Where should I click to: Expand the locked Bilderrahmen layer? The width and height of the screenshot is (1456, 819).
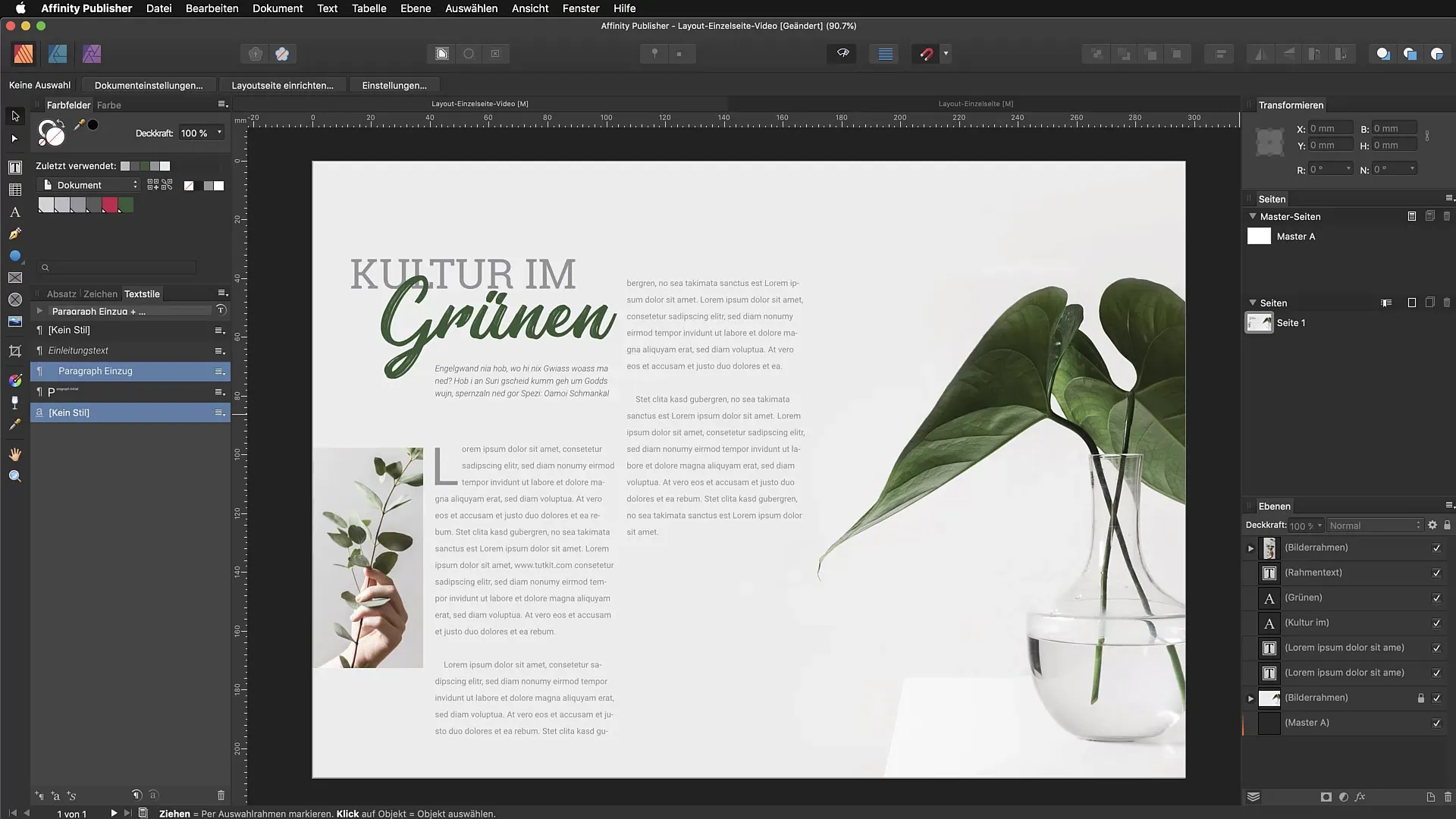[1251, 698]
